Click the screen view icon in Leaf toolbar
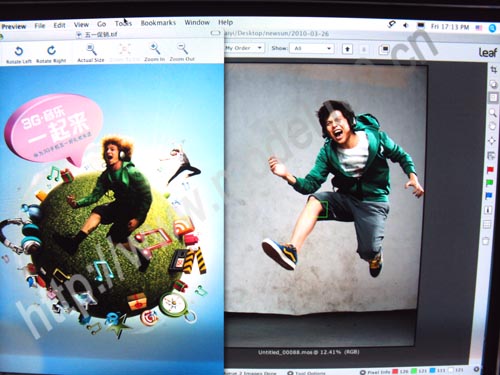This screenshot has width=500, height=375. point(385,49)
